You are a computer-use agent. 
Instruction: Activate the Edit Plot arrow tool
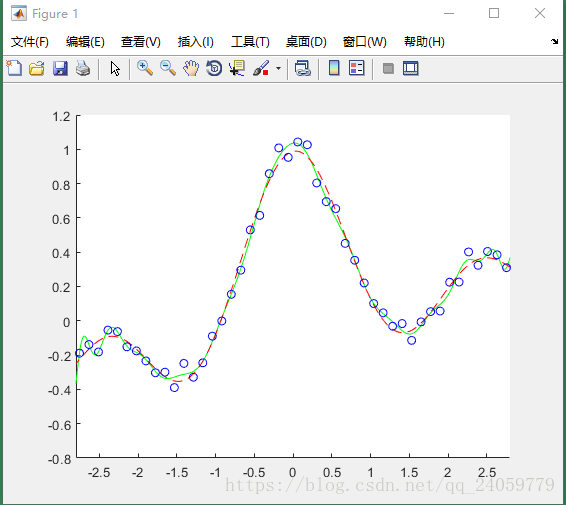tap(115, 68)
